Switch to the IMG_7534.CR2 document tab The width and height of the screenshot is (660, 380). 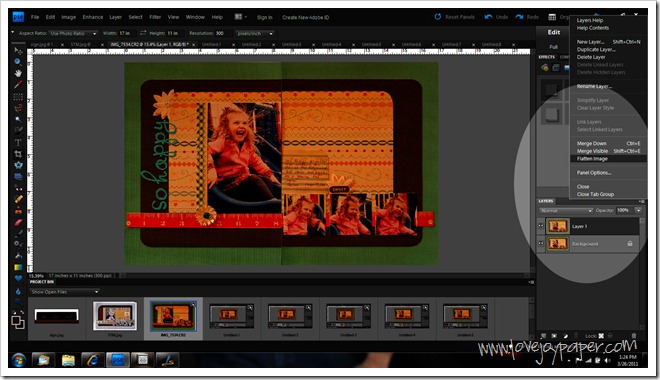pyautogui.click(x=149, y=44)
